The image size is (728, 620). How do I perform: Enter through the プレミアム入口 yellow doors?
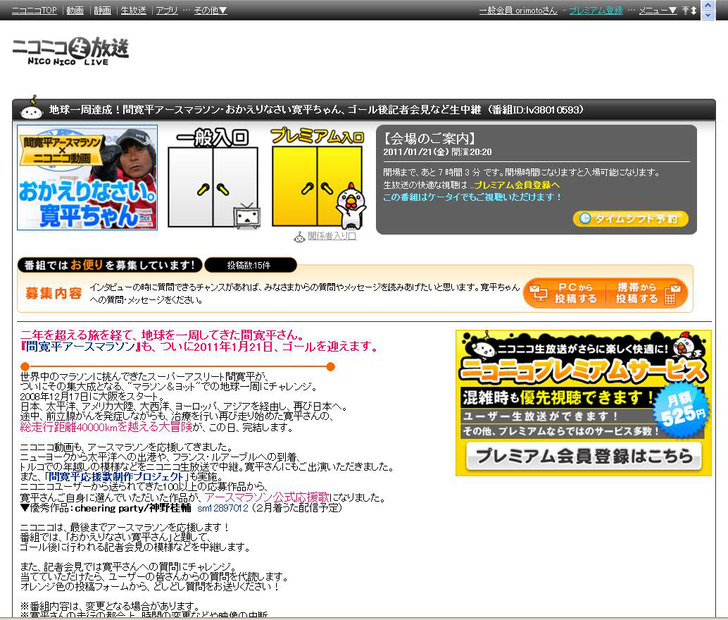[317, 186]
